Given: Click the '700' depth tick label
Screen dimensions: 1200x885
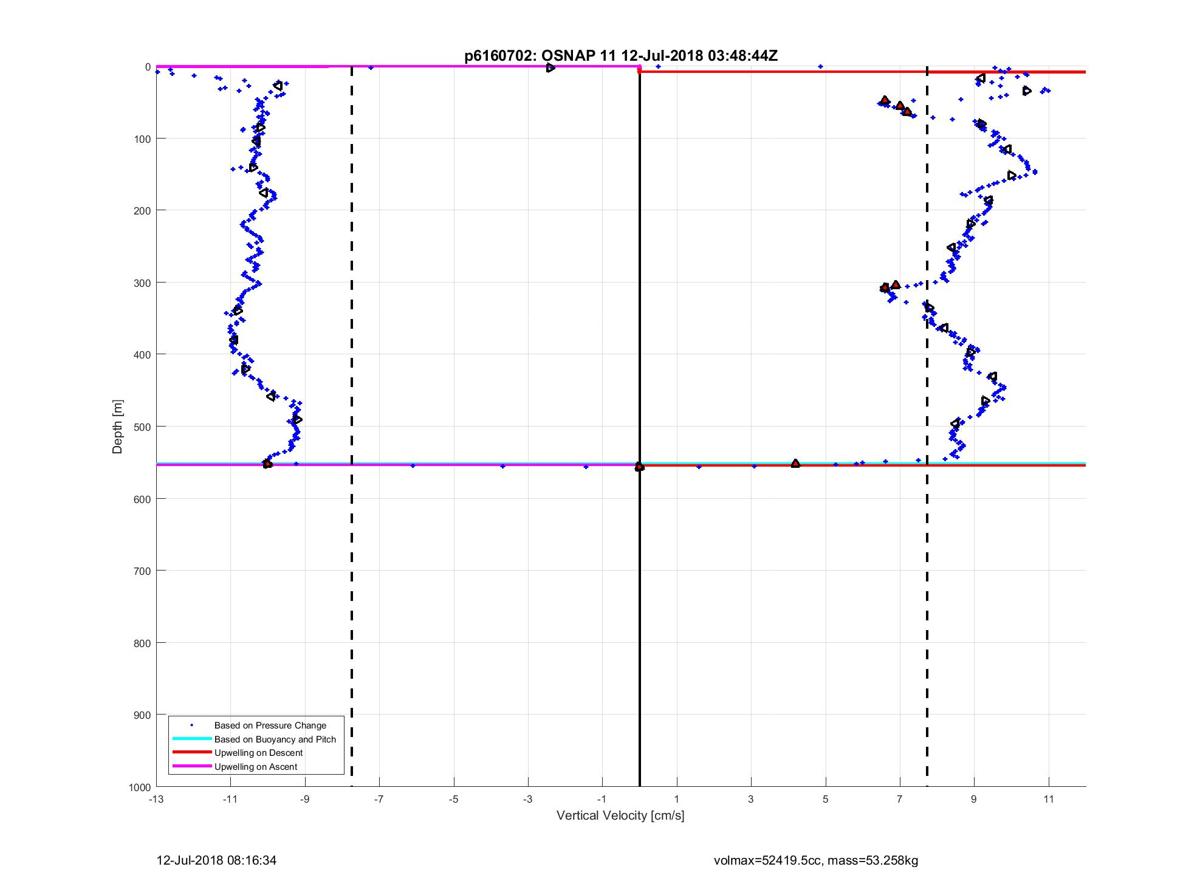Looking at the screenshot, I should (141, 570).
